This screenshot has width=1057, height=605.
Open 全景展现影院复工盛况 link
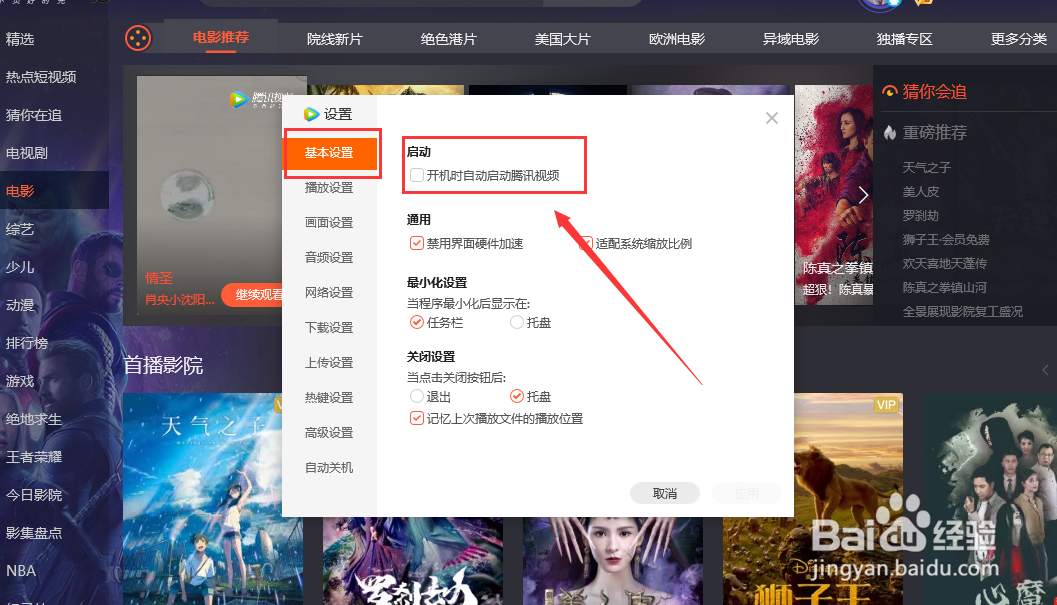[x=963, y=312]
